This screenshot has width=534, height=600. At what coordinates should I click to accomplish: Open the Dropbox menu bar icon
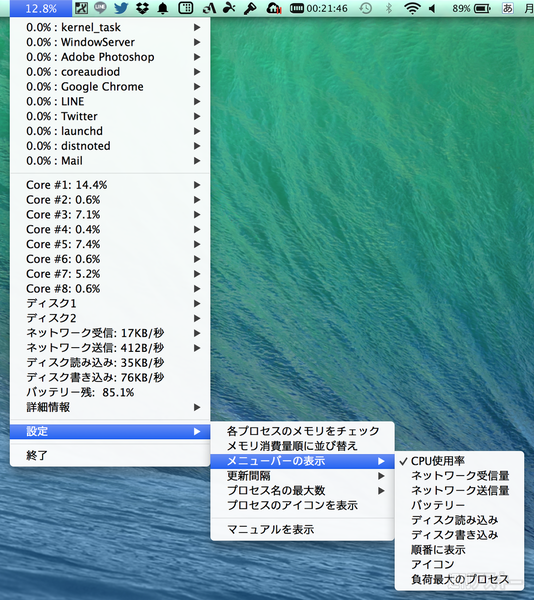[142, 8]
